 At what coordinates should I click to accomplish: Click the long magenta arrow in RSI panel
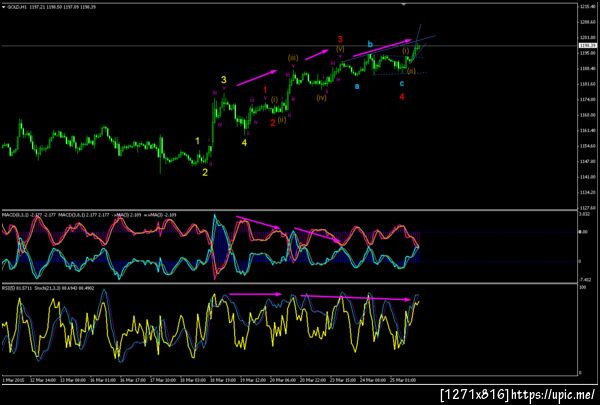[x=356, y=297]
